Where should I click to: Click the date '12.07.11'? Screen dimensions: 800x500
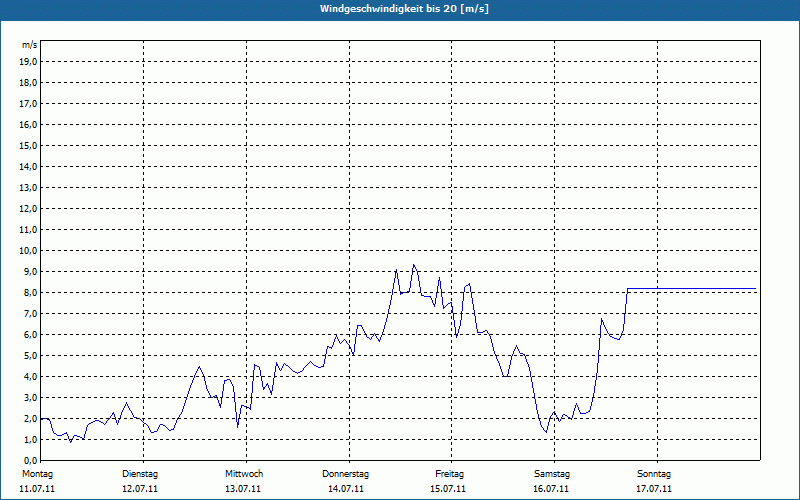140,489
